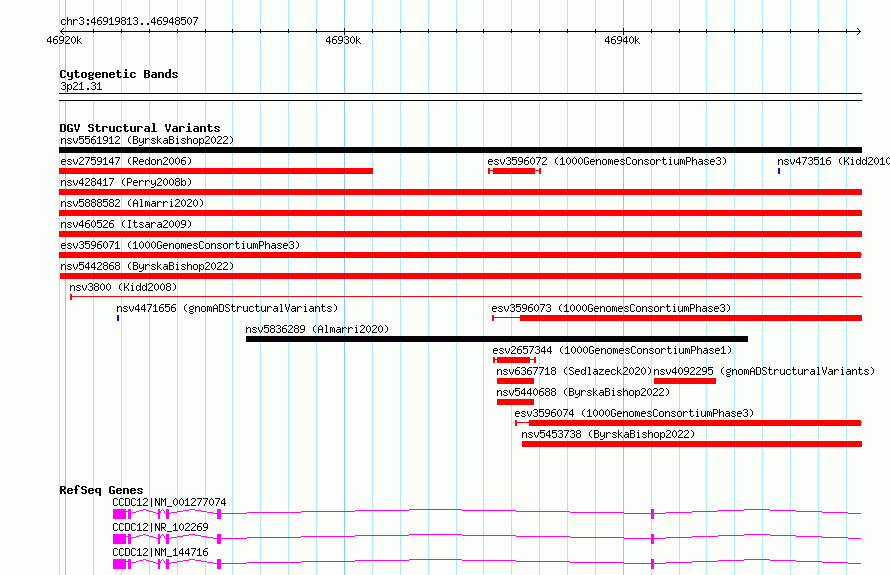Click the 3p21.31 band label
This screenshot has width=890, height=575.
coord(81,86)
